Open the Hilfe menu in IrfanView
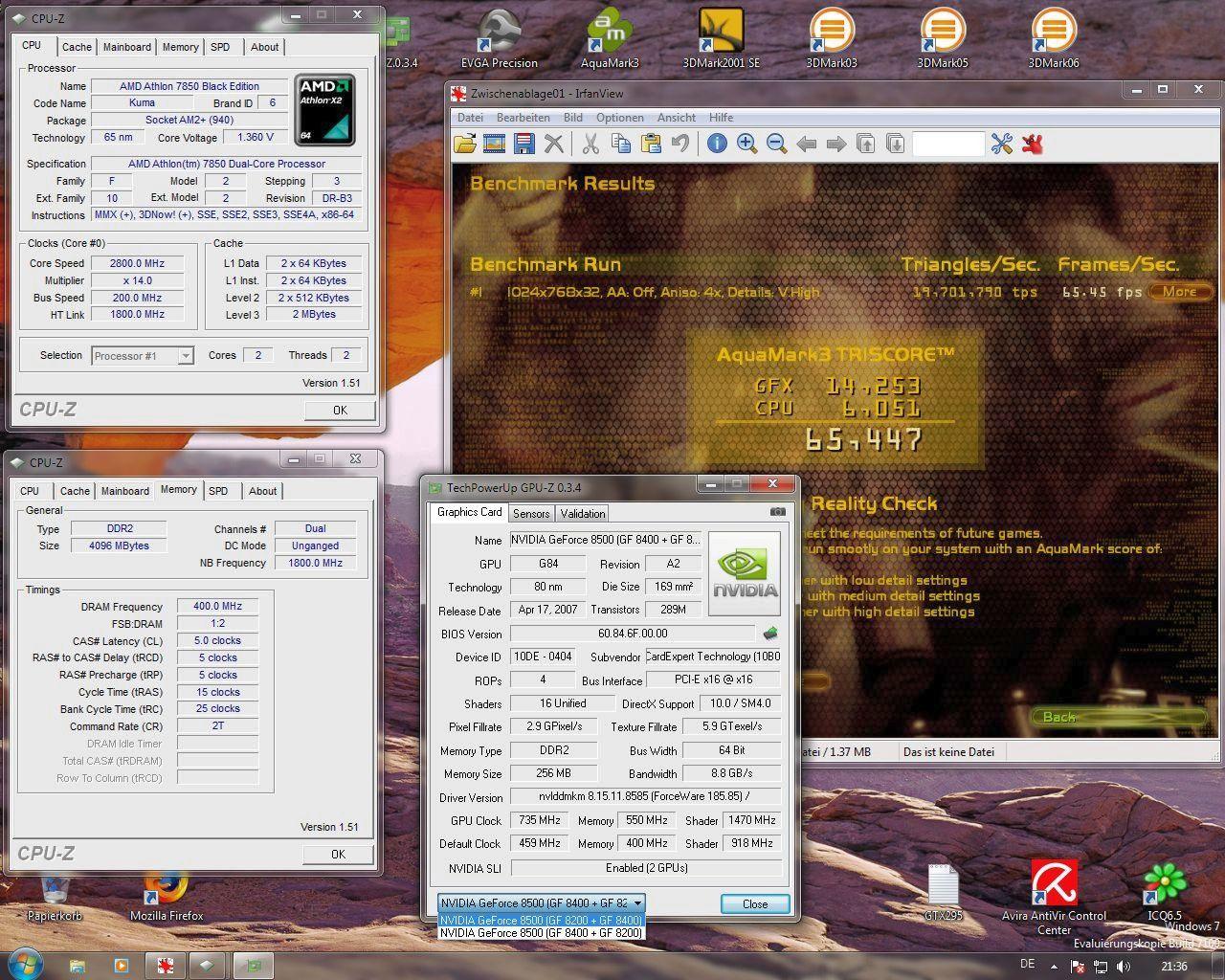 coord(721,118)
